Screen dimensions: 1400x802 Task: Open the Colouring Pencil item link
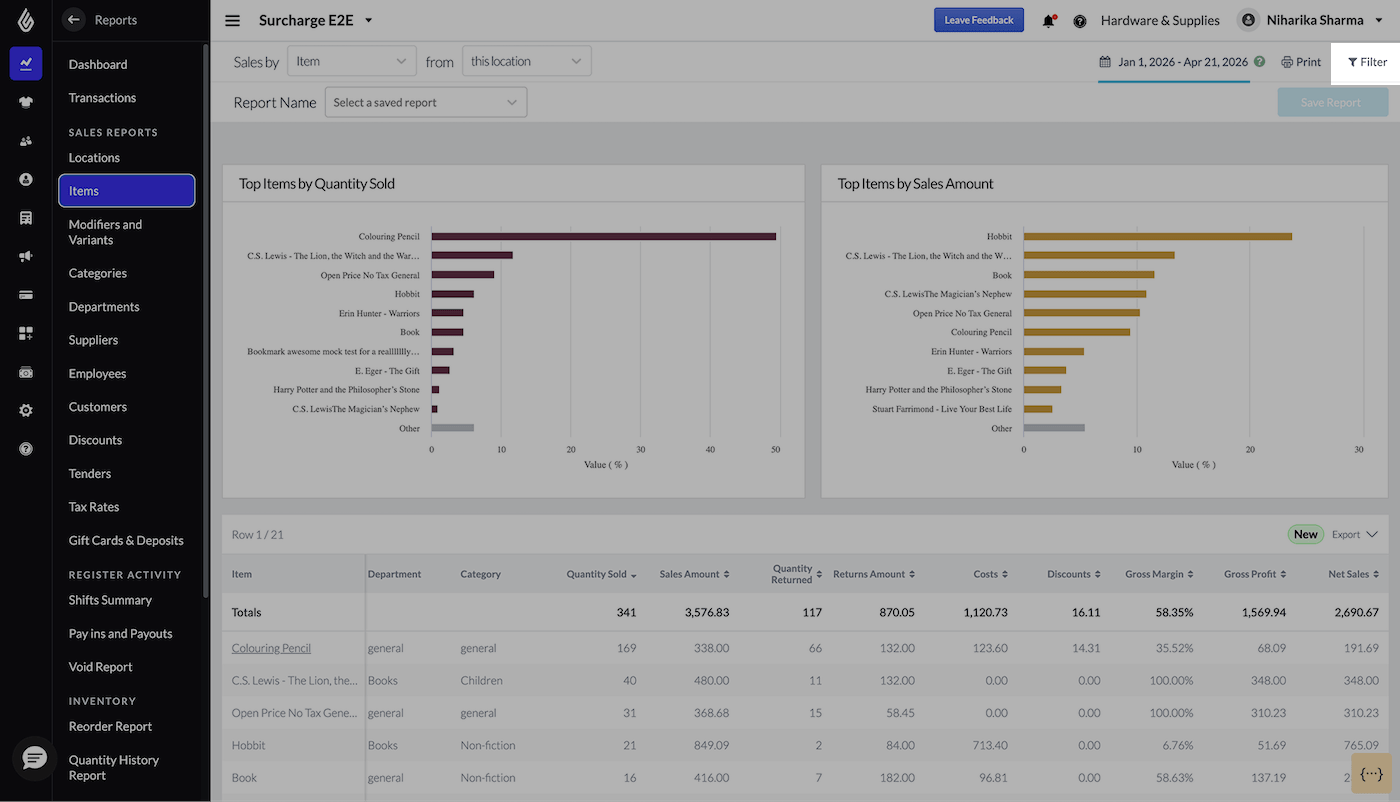click(271, 648)
